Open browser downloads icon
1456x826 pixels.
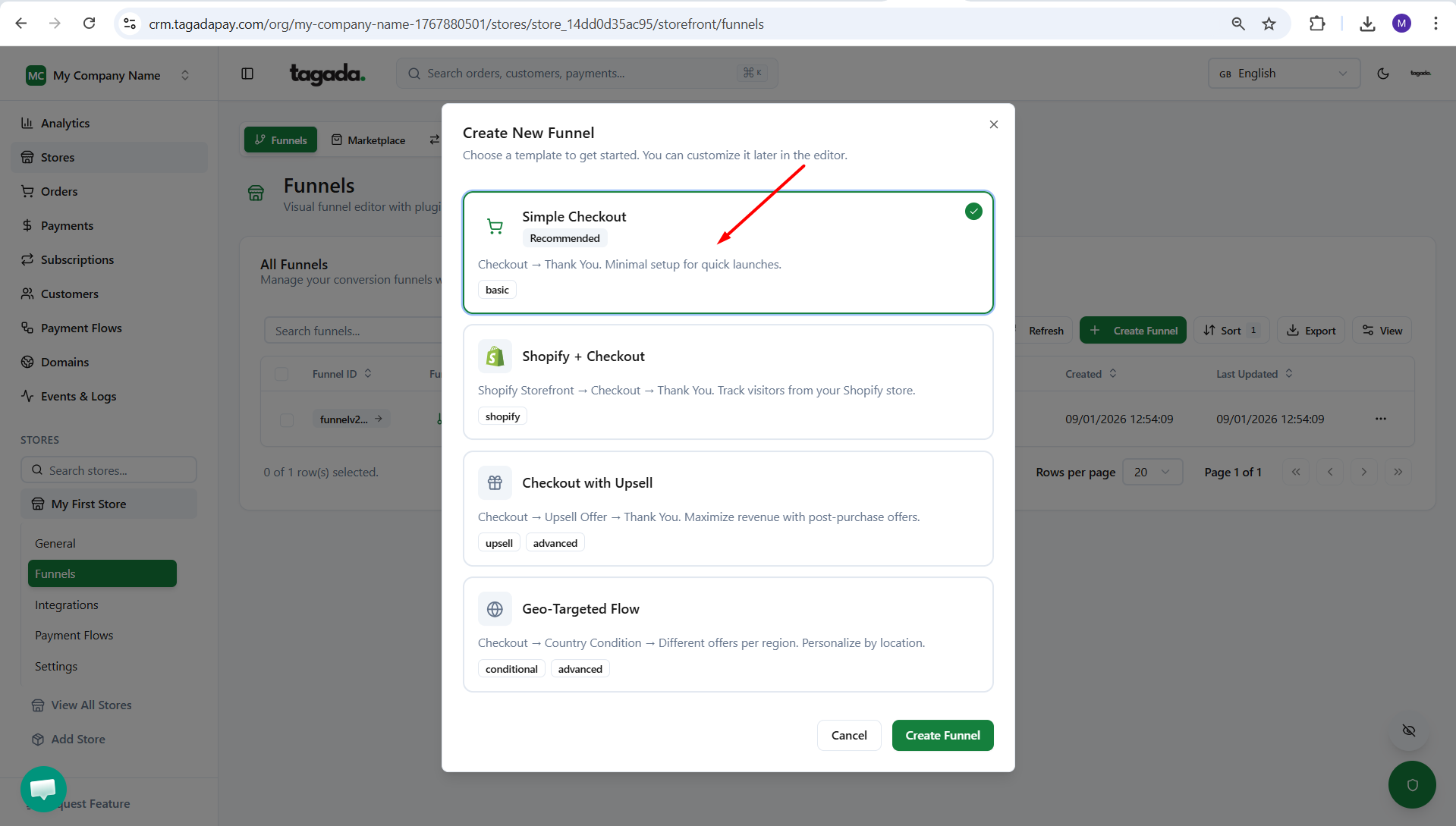pyautogui.click(x=1366, y=24)
